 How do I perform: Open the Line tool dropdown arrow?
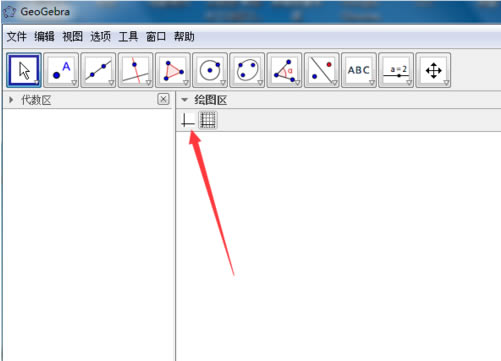(111, 83)
